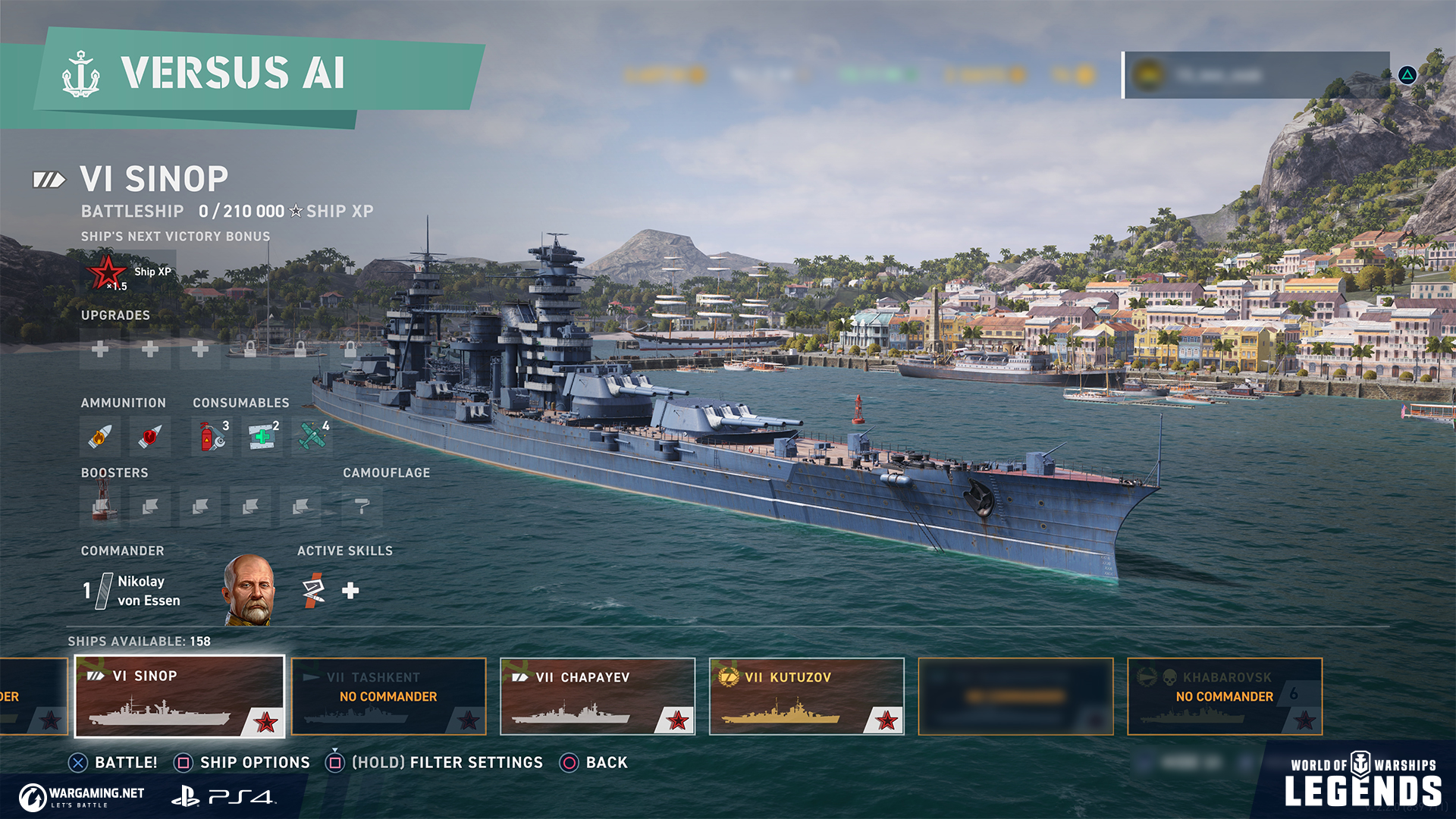Viewport: 1456px width, 819px height.
Task: Add an active commander skill
Action: pyautogui.click(x=350, y=590)
